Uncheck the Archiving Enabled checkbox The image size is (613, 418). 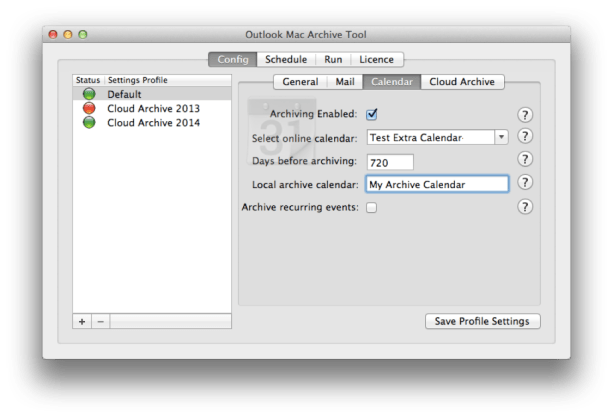tap(371, 114)
